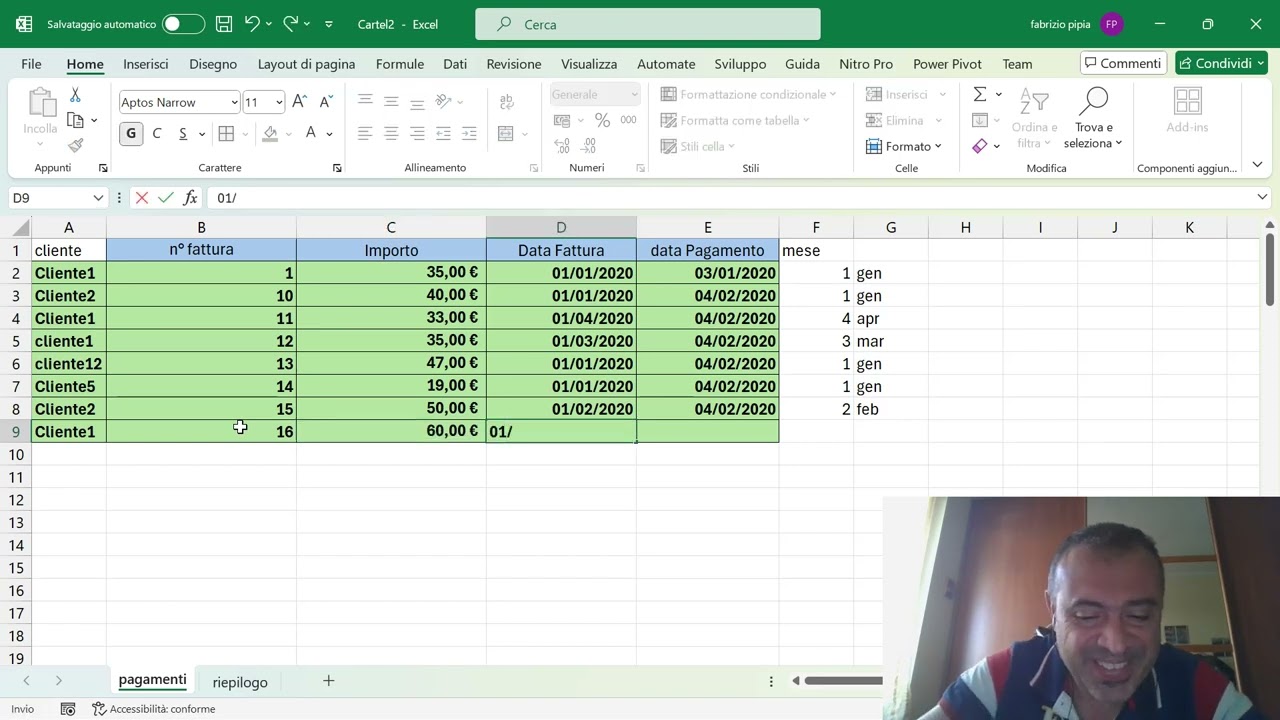The height and width of the screenshot is (720, 1280).
Task: Increase indent in Allineamento group
Action: pyautogui.click(x=469, y=133)
